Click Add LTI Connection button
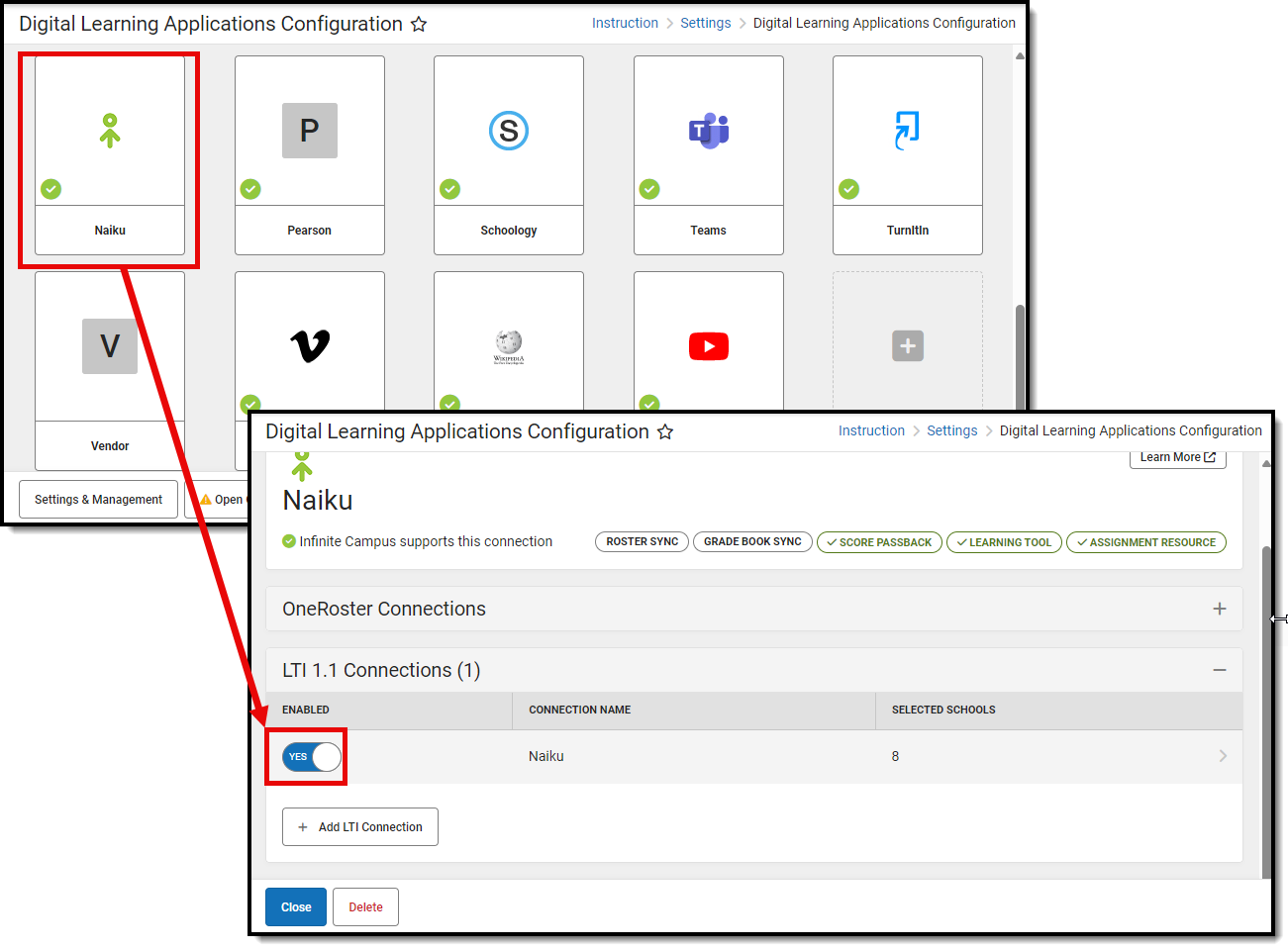This screenshot has width=1288, height=950. coord(360,827)
